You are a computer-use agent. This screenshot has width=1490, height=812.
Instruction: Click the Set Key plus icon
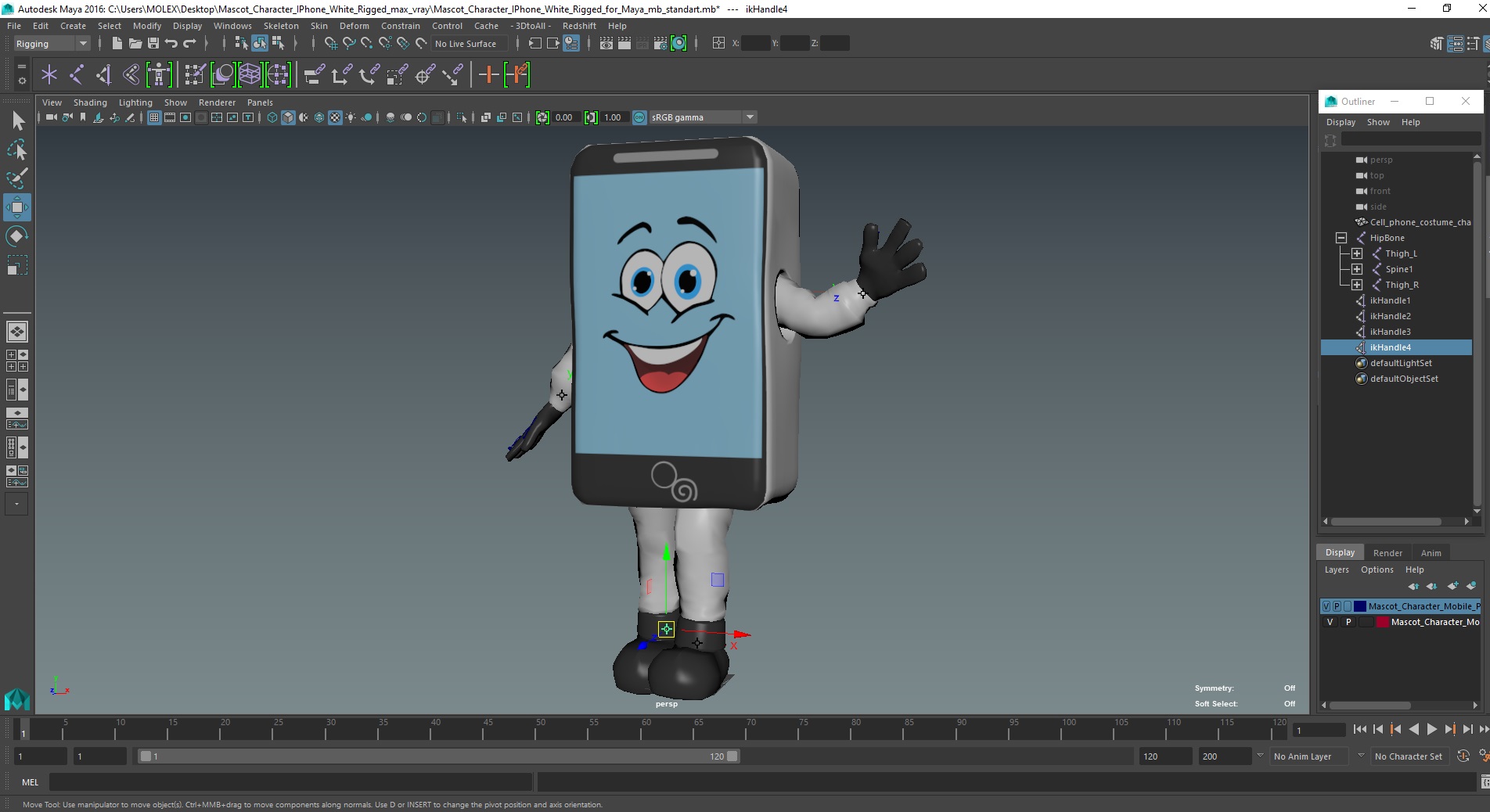click(x=489, y=75)
